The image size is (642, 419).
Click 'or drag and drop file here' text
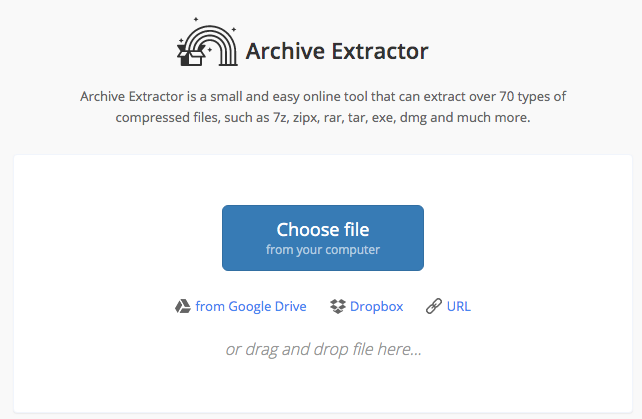pyautogui.click(x=323, y=349)
